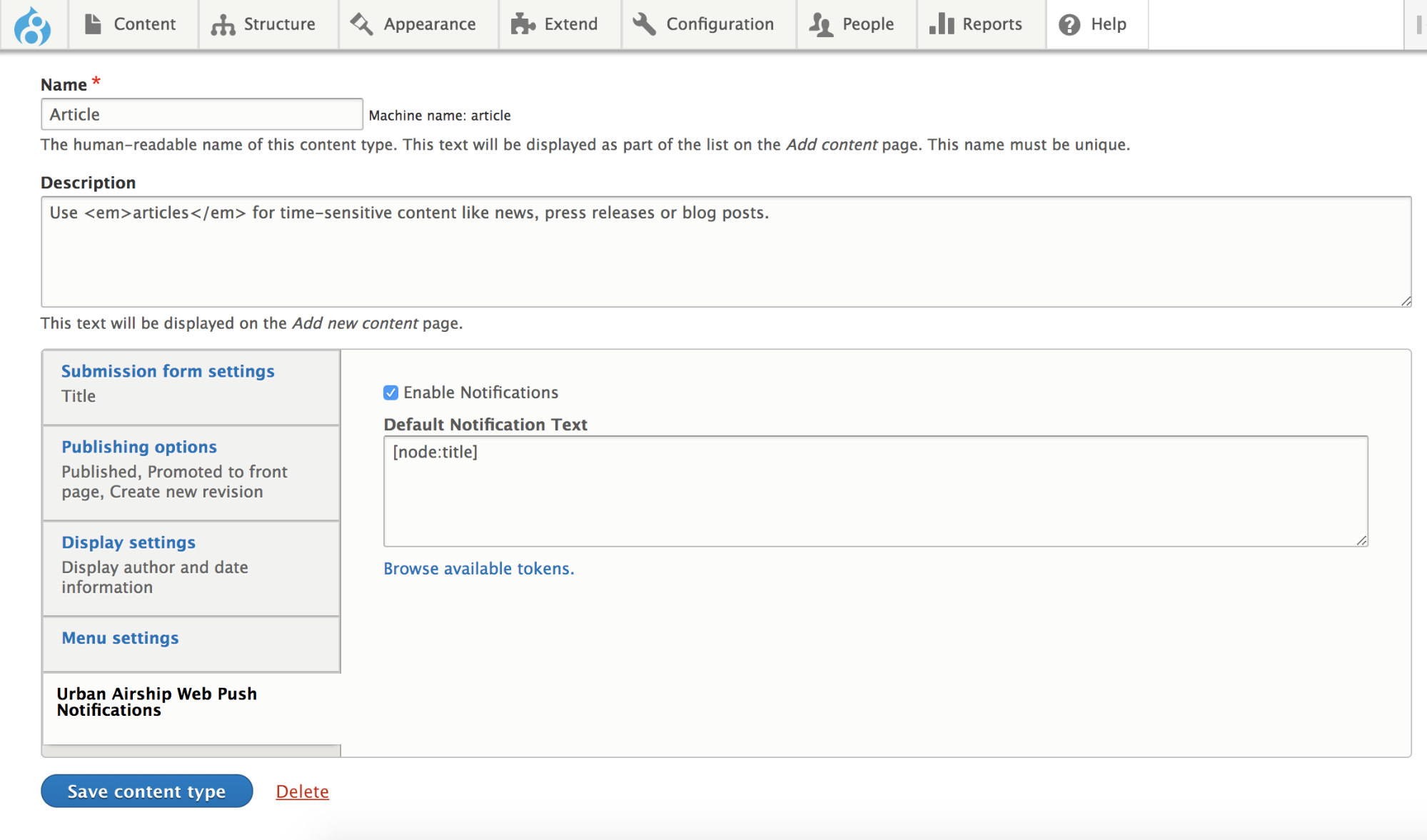Click the Menu settings section item

click(119, 637)
